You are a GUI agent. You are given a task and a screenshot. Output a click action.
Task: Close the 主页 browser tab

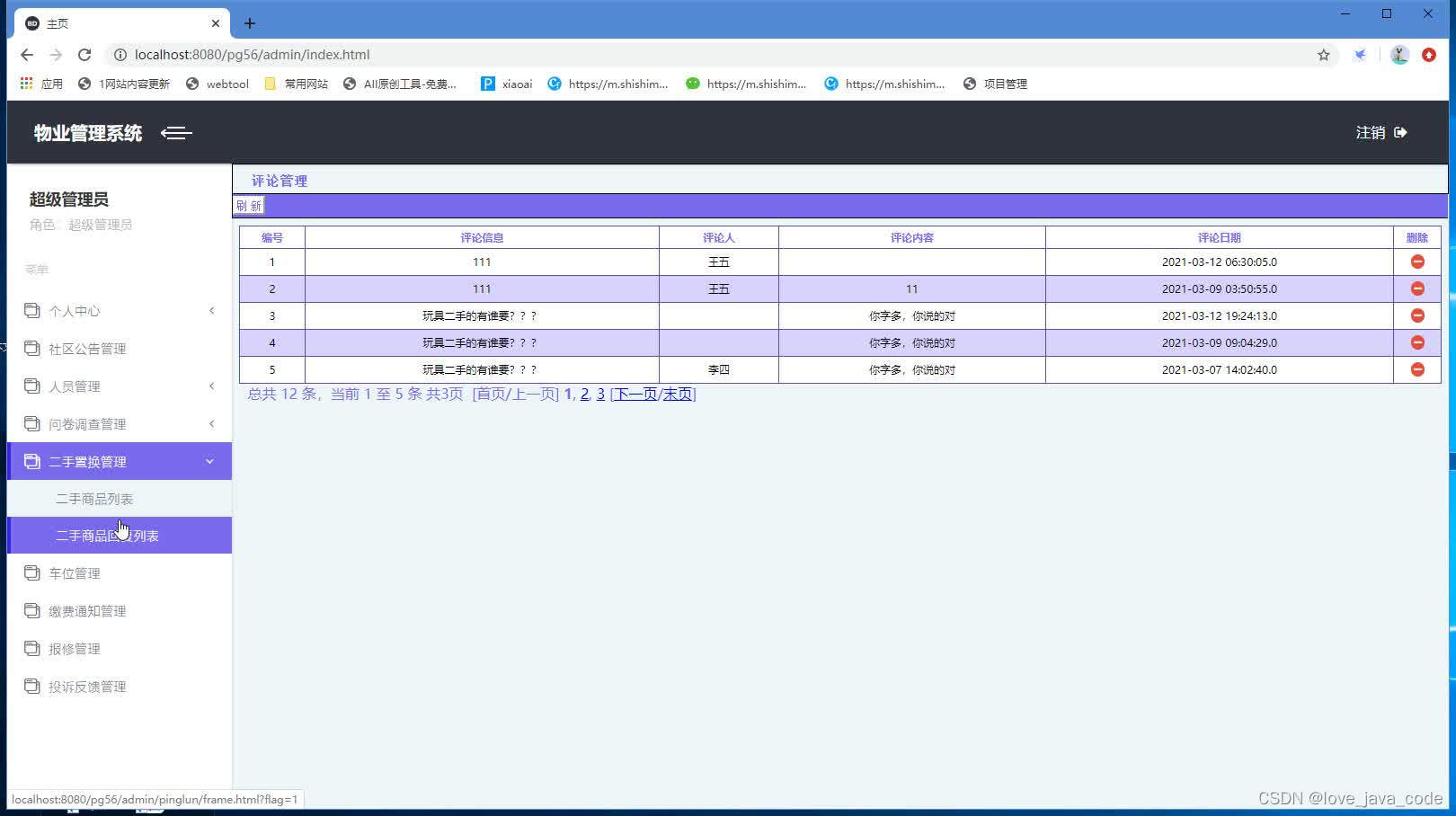point(216,23)
